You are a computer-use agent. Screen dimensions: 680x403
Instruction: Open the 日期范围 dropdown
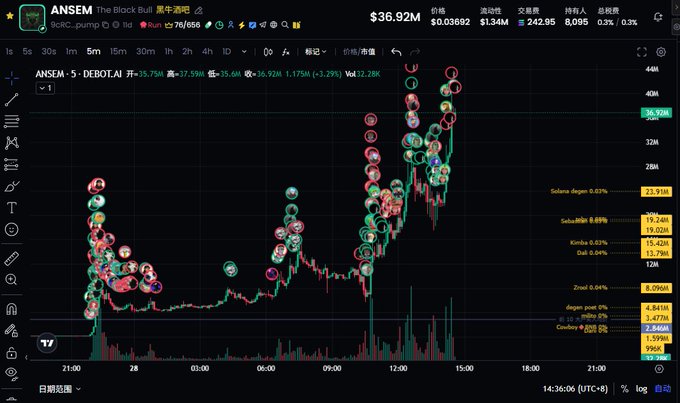(x=60, y=389)
